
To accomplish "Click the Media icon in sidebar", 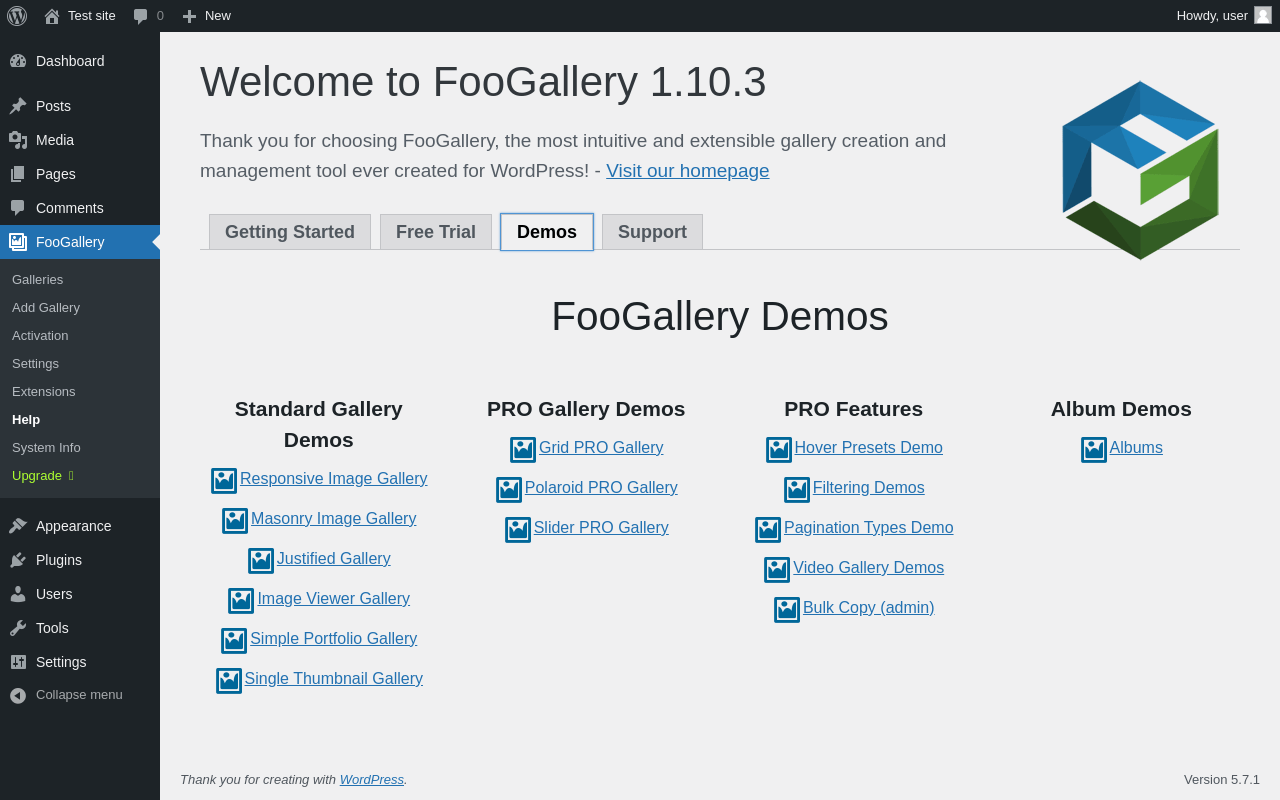I will click(x=18, y=140).
